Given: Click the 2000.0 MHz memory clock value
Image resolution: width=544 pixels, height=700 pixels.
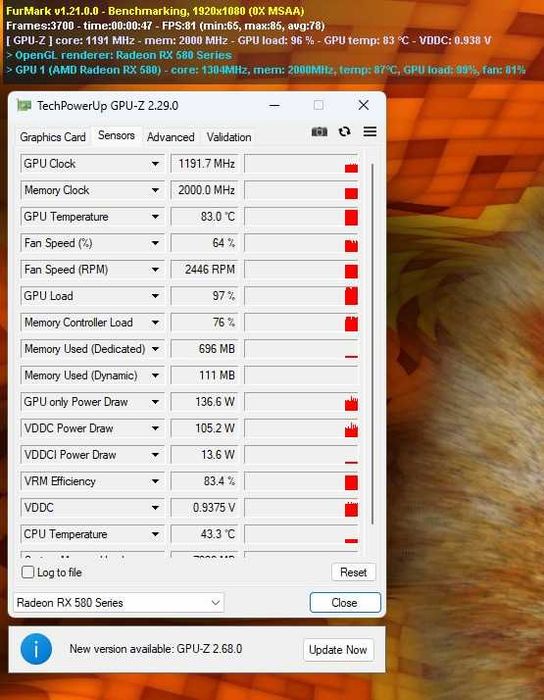Looking at the screenshot, I should [x=205, y=190].
